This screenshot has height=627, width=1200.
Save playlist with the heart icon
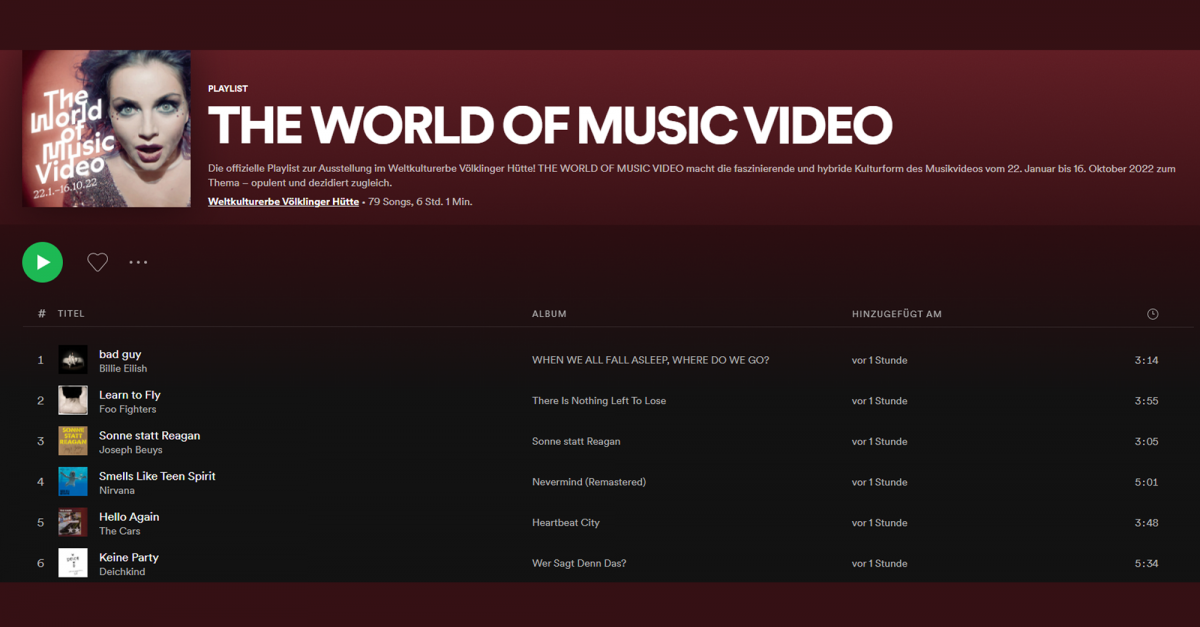[97, 262]
